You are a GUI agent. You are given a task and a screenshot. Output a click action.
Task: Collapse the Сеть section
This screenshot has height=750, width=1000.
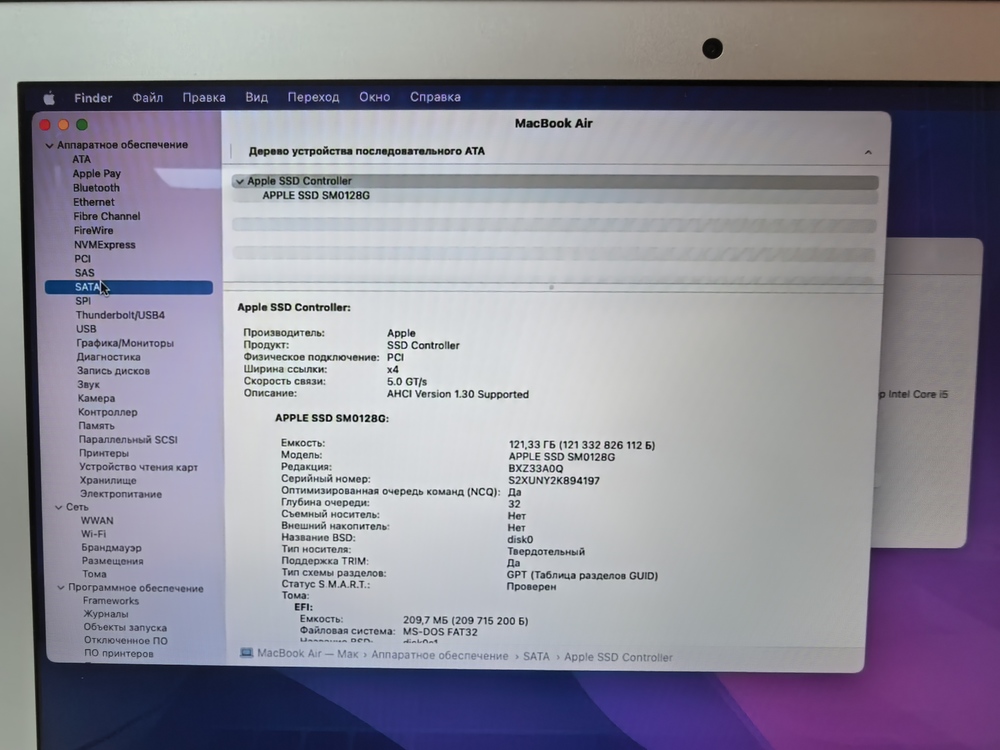(x=59, y=507)
